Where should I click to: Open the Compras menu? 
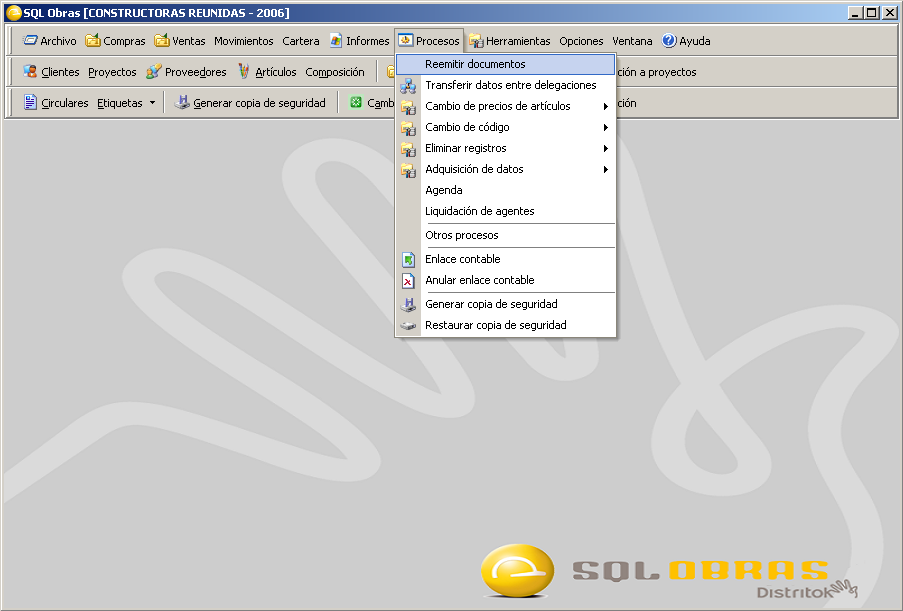coord(115,41)
